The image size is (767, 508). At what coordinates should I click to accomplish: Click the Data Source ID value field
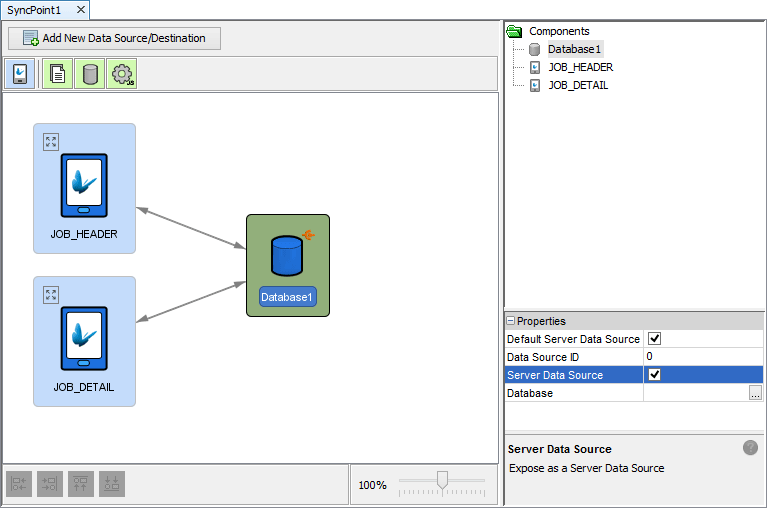(700, 357)
